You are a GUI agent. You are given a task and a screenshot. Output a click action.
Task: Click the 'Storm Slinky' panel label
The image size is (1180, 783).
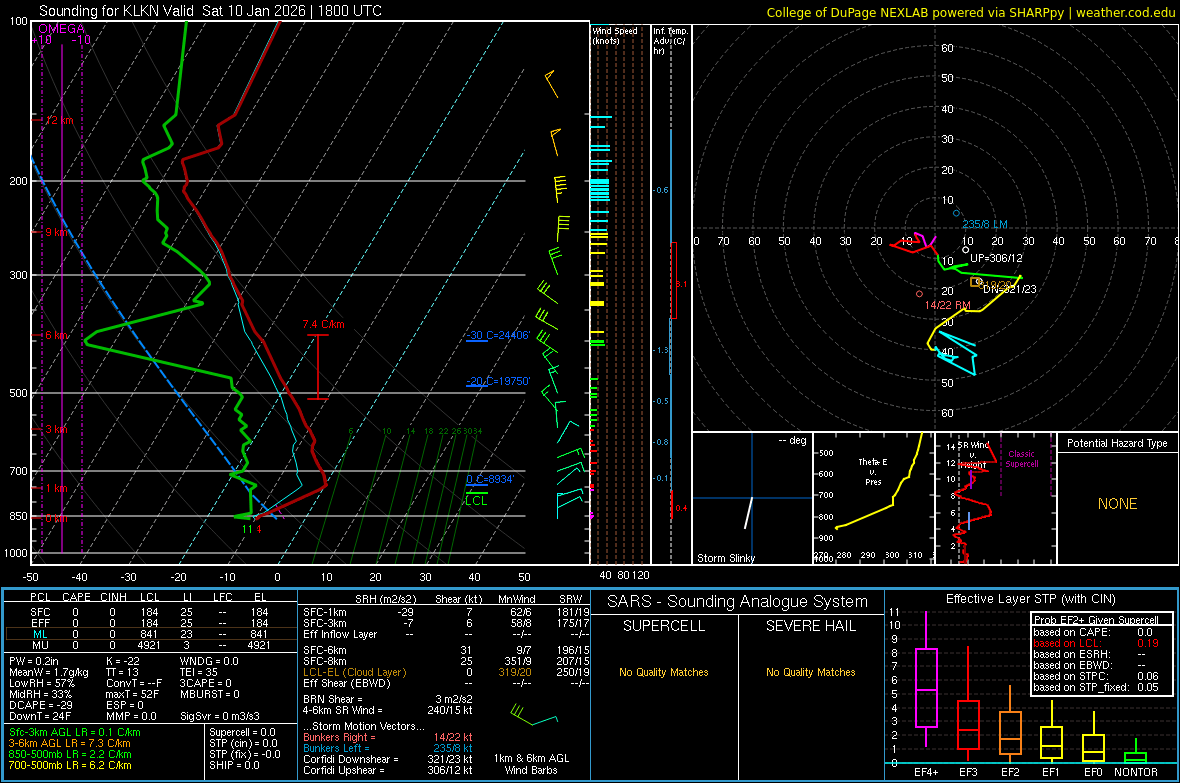tap(725, 558)
